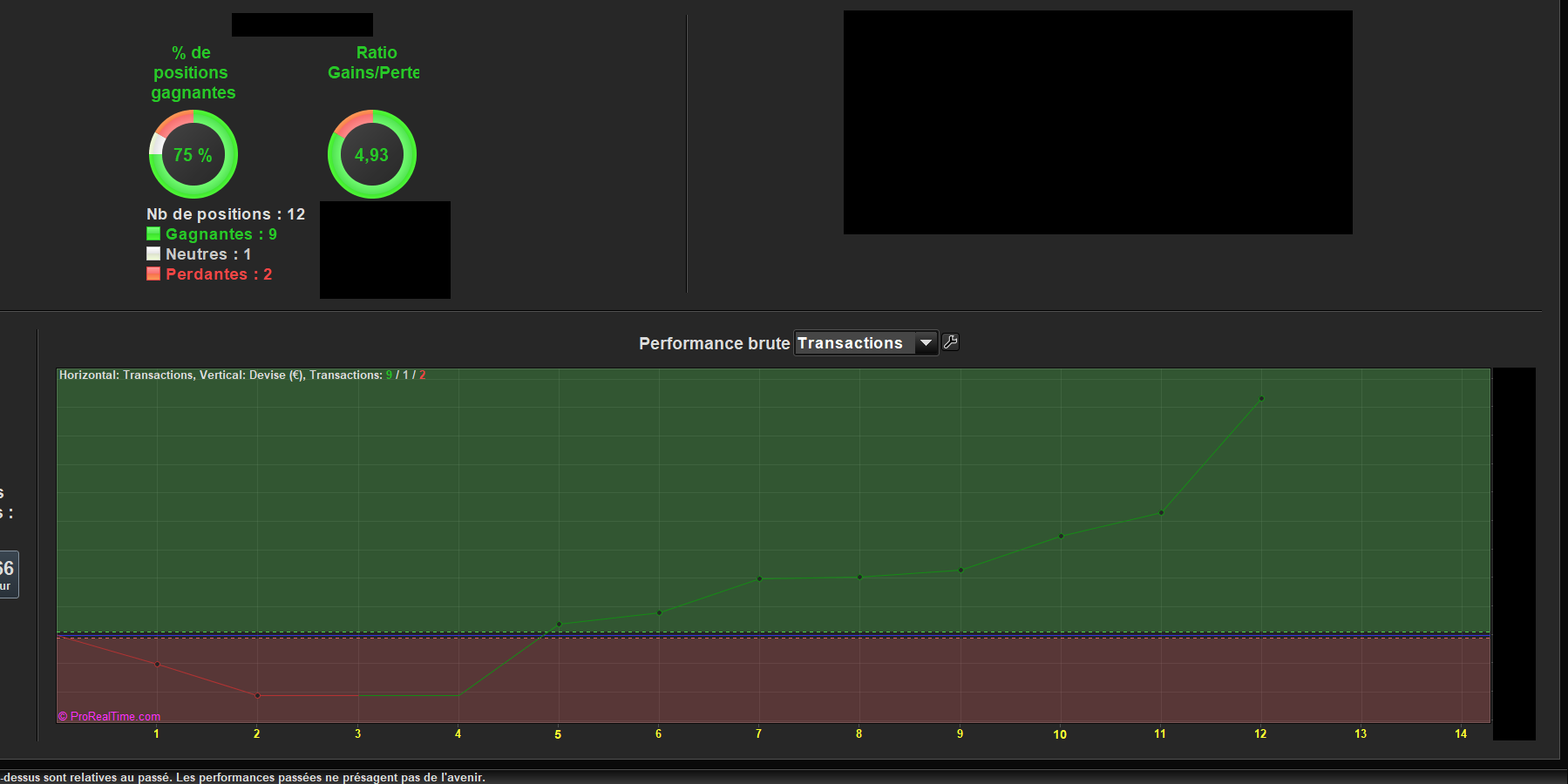1568x784 pixels.
Task: Select the curve data point at transaction 8
Action: coord(859,577)
